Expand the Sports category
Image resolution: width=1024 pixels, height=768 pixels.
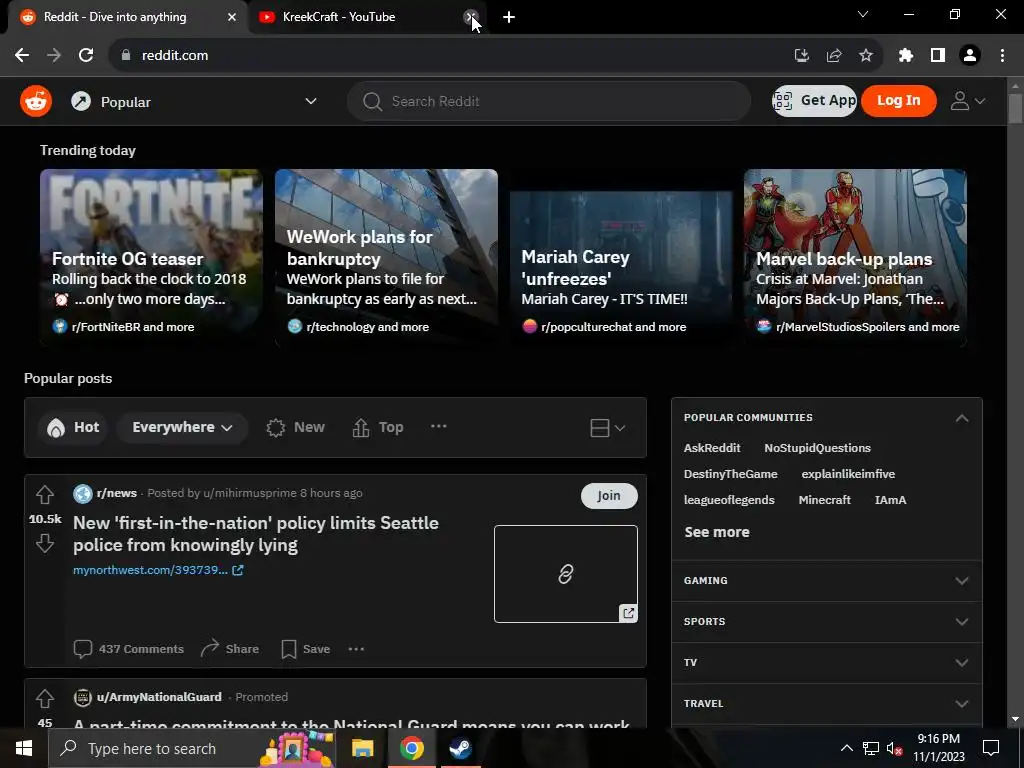[x=826, y=622]
